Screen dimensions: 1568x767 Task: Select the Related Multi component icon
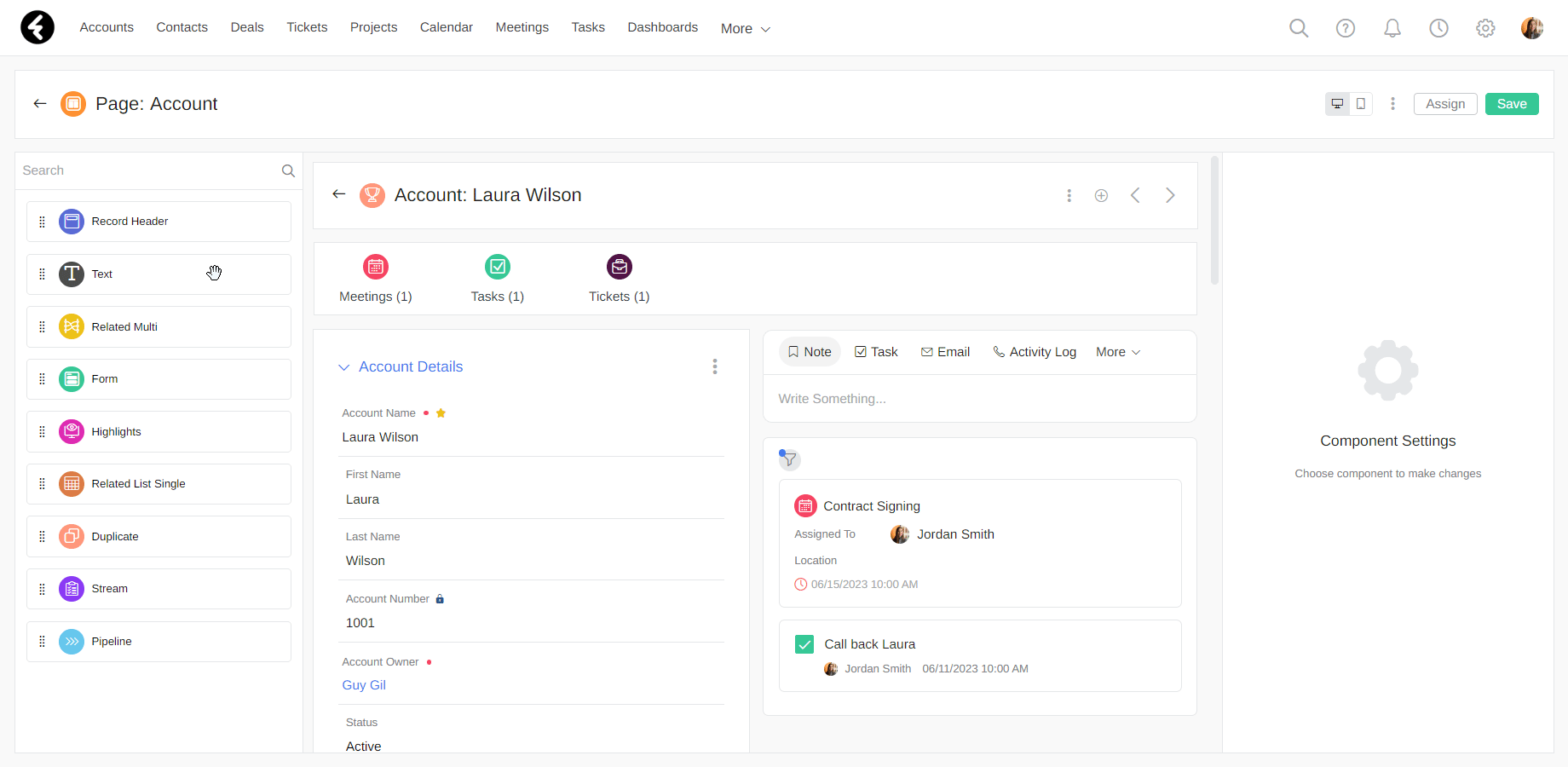[x=72, y=326]
